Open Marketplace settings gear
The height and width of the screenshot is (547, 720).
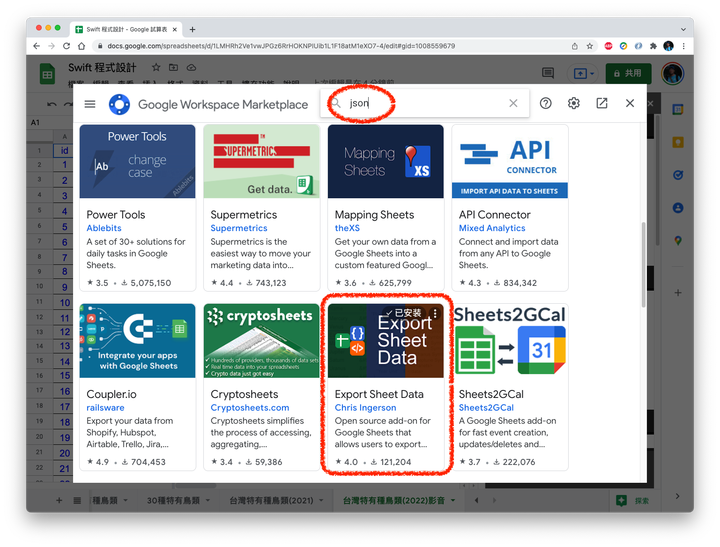574,103
